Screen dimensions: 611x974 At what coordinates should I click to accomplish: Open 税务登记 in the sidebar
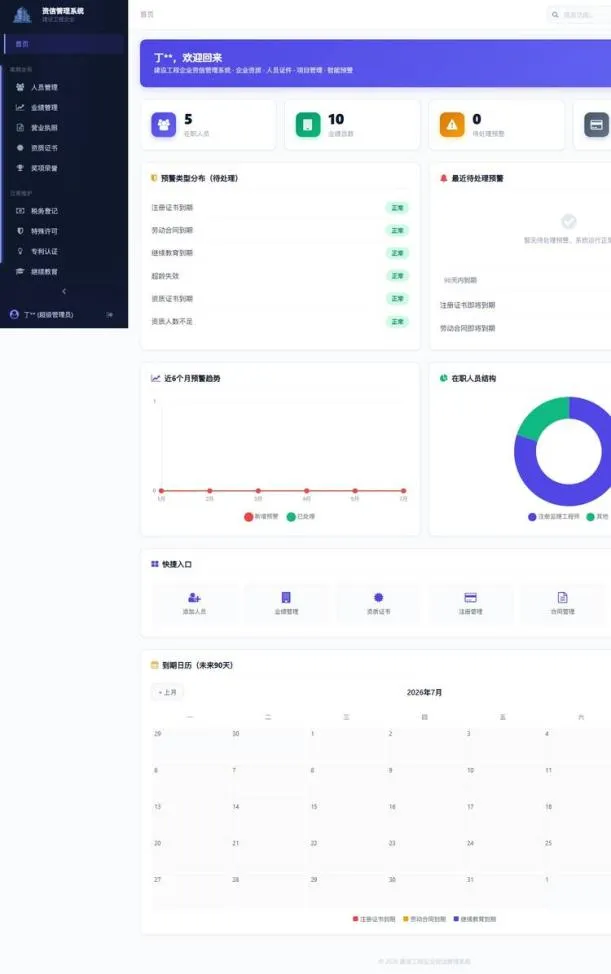pyautogui.click(x=62, y=211)
